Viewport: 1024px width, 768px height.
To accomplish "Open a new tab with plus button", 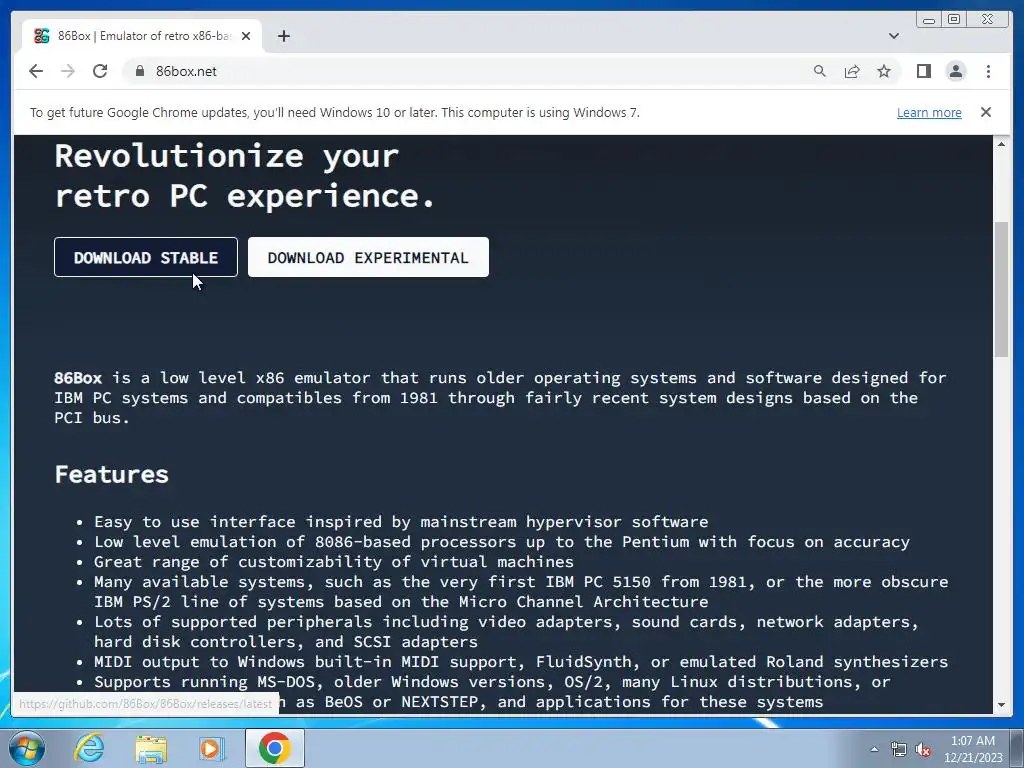I will point(283,36).
